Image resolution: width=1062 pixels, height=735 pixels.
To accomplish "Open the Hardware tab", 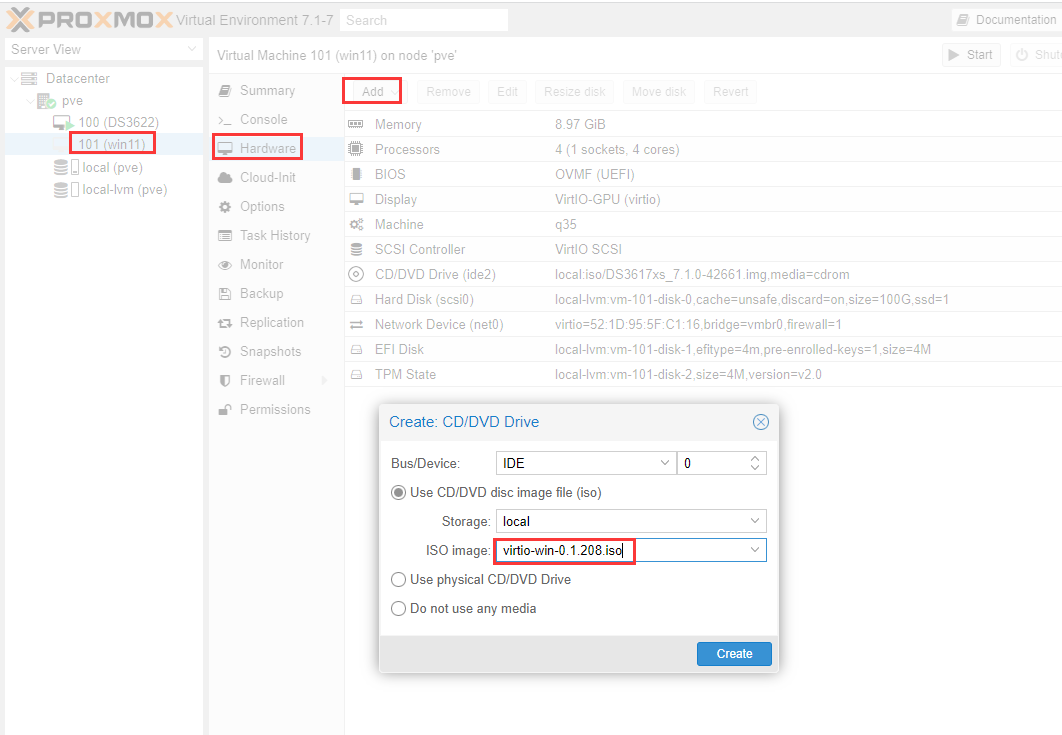I will point(267,149).
